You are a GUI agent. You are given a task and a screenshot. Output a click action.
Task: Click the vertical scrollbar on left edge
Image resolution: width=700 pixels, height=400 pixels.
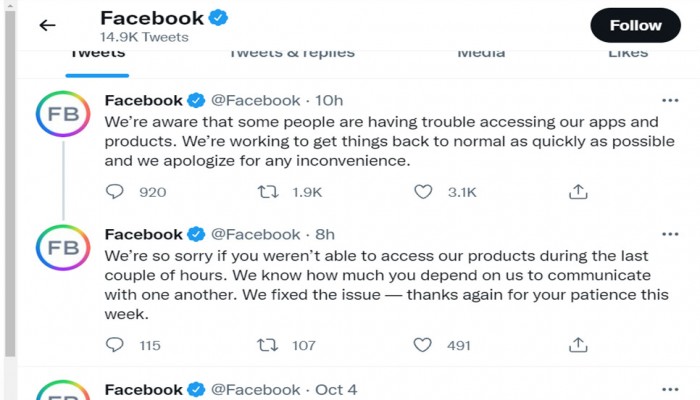[x=10, y=183]
